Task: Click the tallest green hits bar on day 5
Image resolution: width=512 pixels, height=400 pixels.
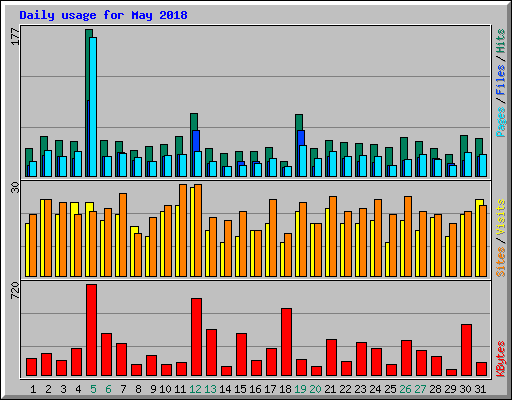Action: (87, 67)
